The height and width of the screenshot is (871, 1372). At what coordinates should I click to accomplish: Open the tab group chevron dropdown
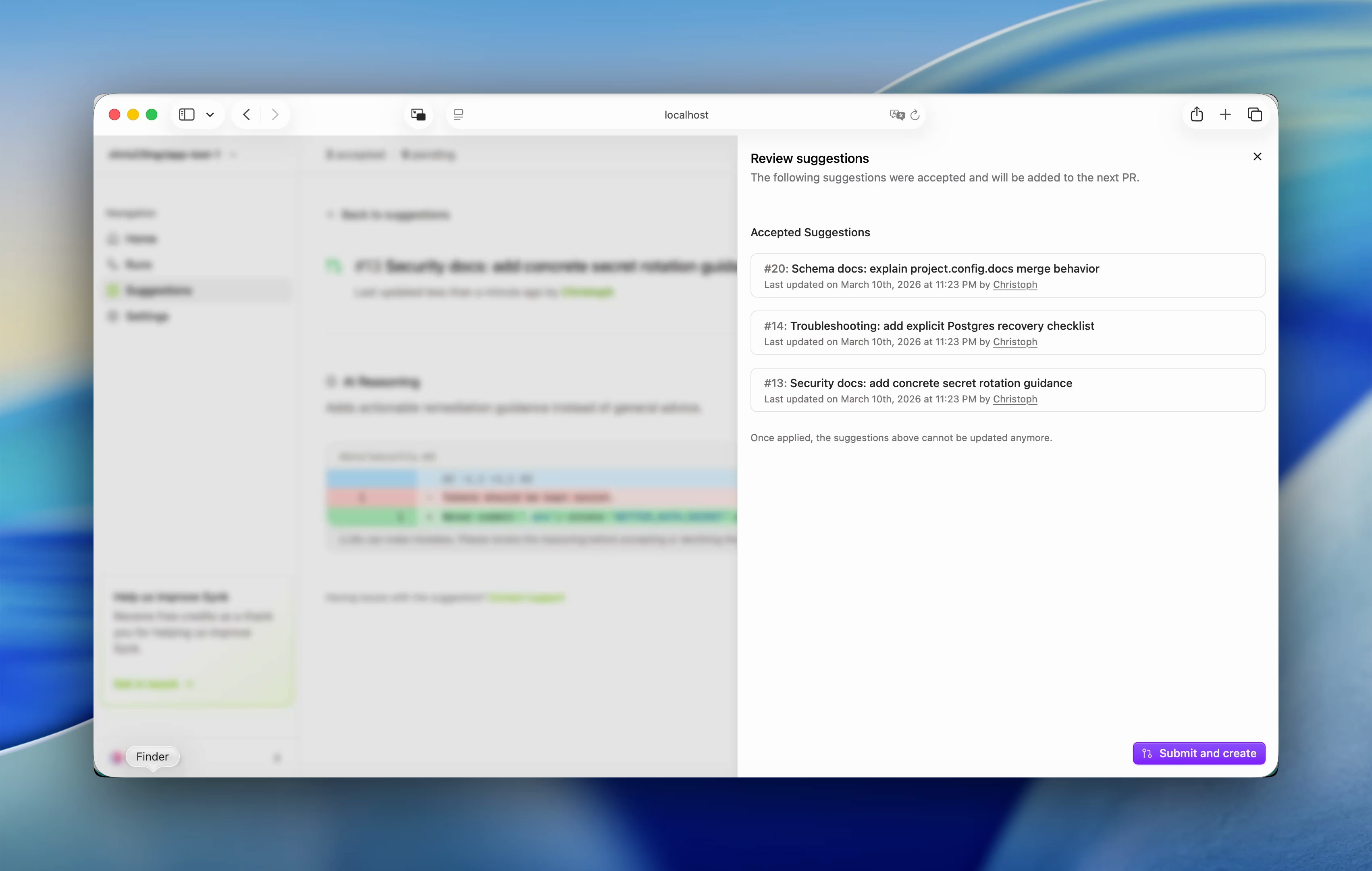tap(210, 114)
